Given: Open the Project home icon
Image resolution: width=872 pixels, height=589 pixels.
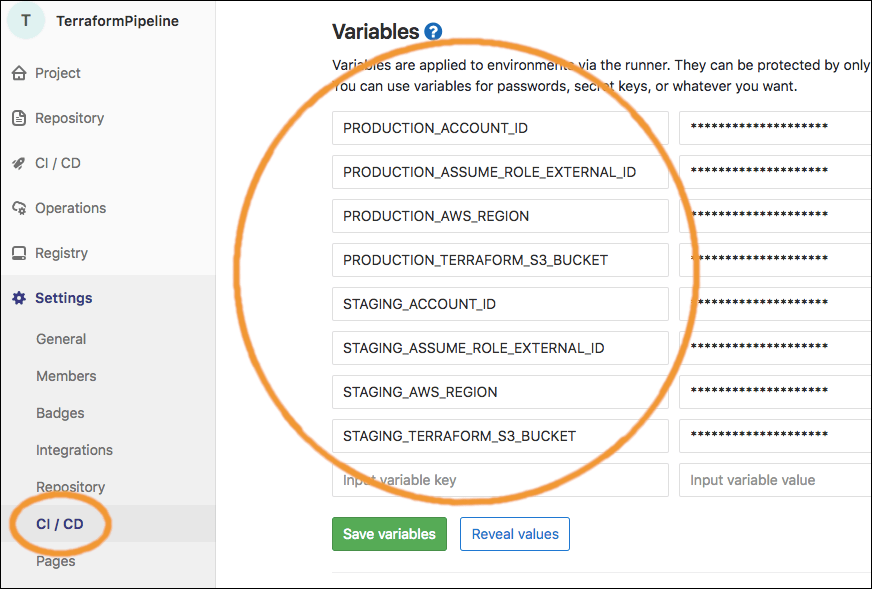Looking at the screenshot, I should coord(17,72).
